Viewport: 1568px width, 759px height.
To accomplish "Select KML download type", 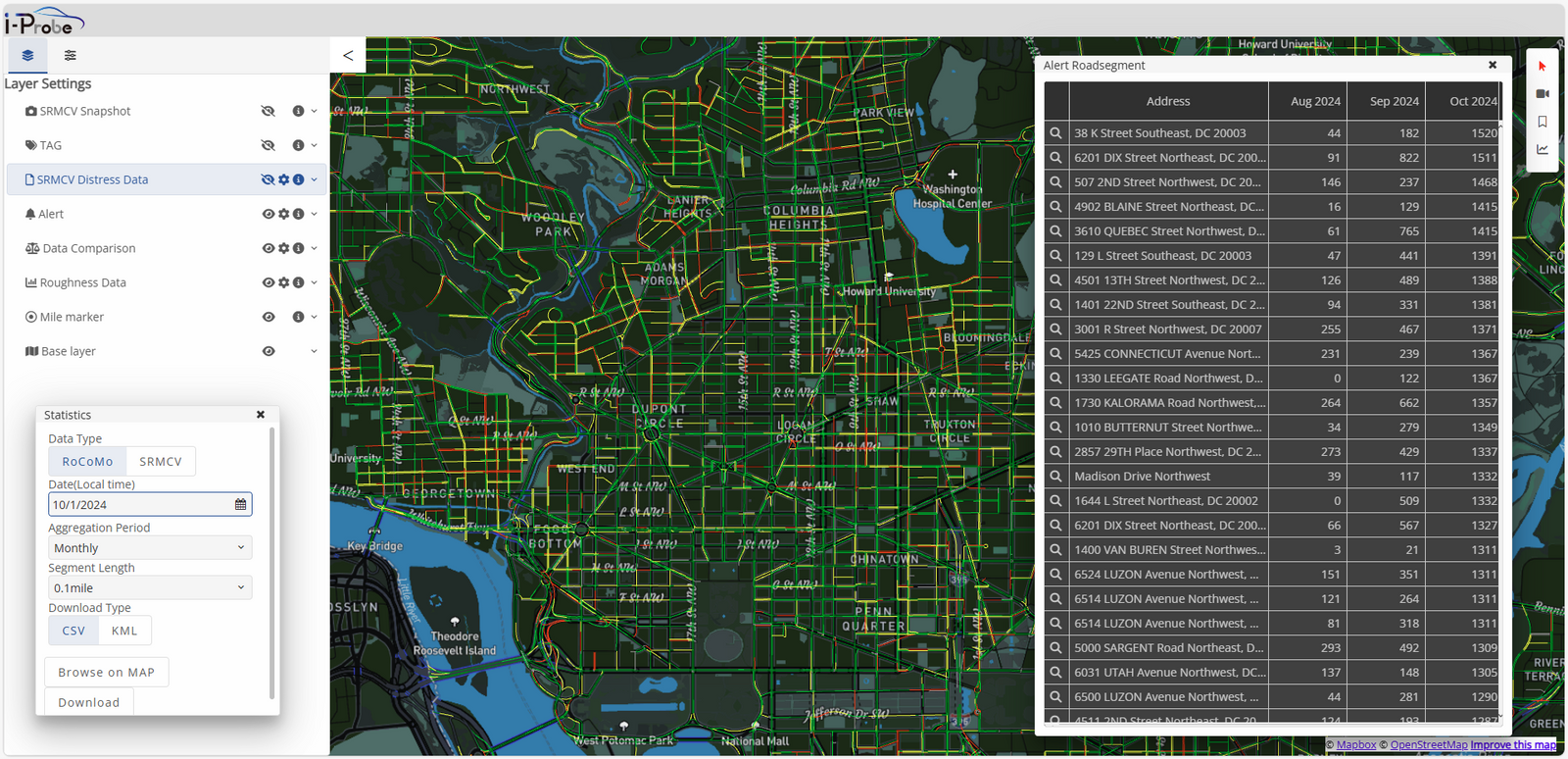I will pyautogui.click(x=124, y=632).
